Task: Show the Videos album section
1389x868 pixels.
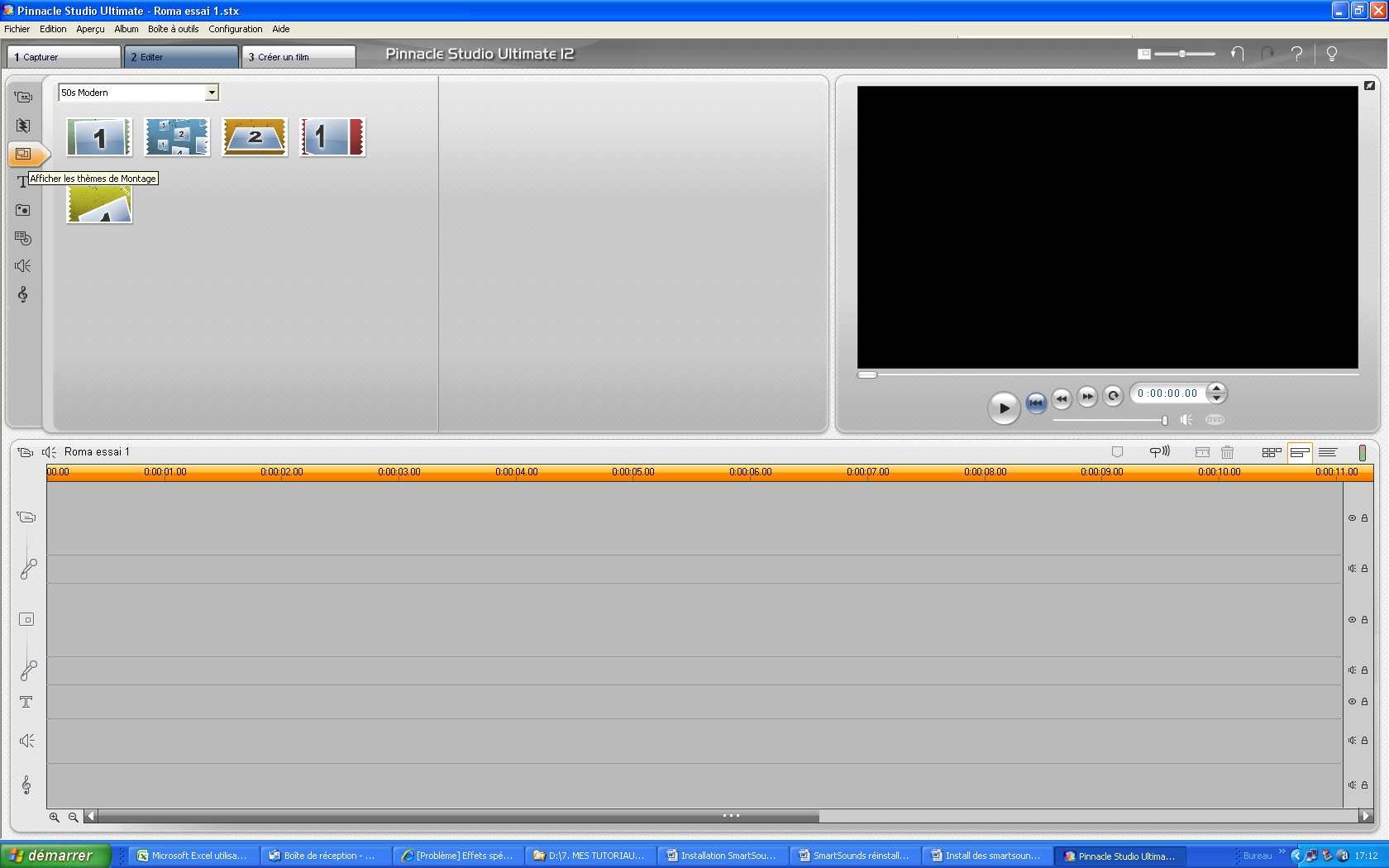Action: [23, 97]
